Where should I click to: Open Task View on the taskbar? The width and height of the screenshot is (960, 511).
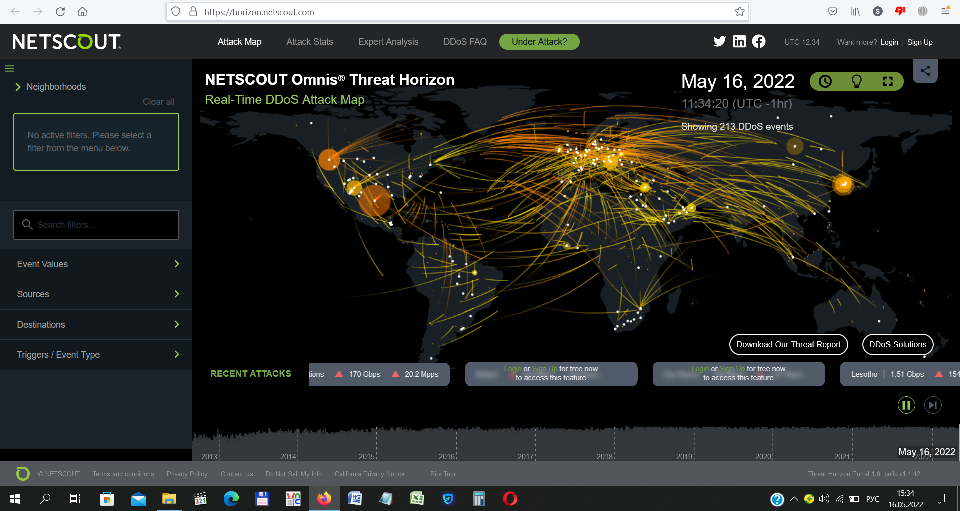(75, 499)
